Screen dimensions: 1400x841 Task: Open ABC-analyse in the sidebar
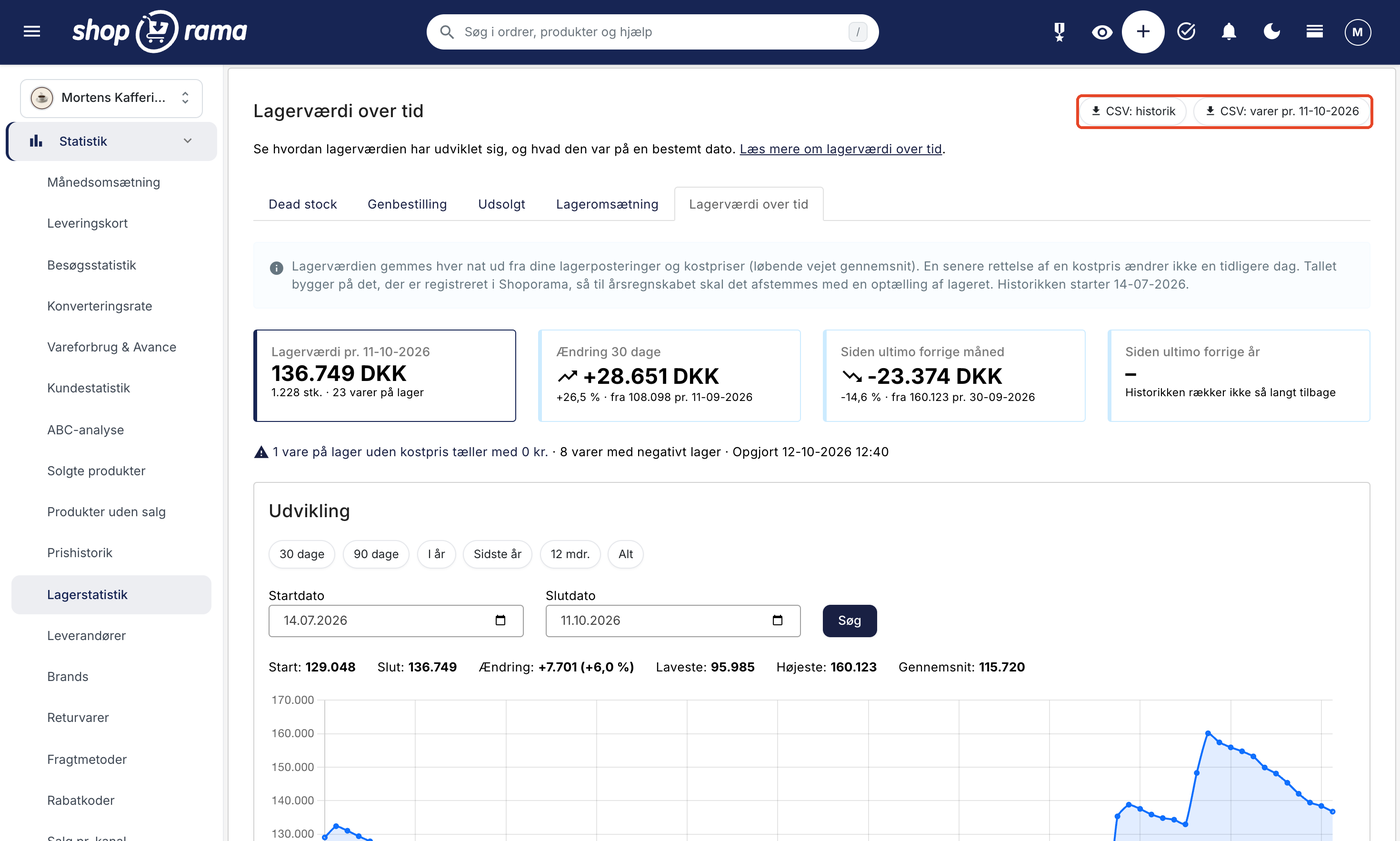pos(86,430)
